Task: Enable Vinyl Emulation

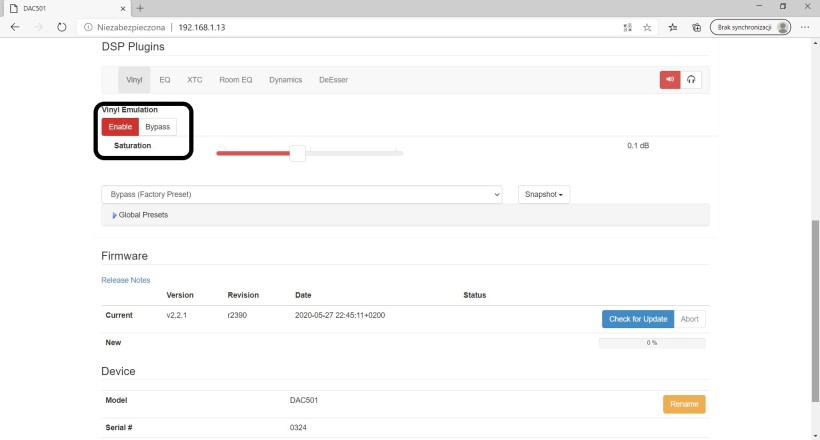Action: [120, 127]
